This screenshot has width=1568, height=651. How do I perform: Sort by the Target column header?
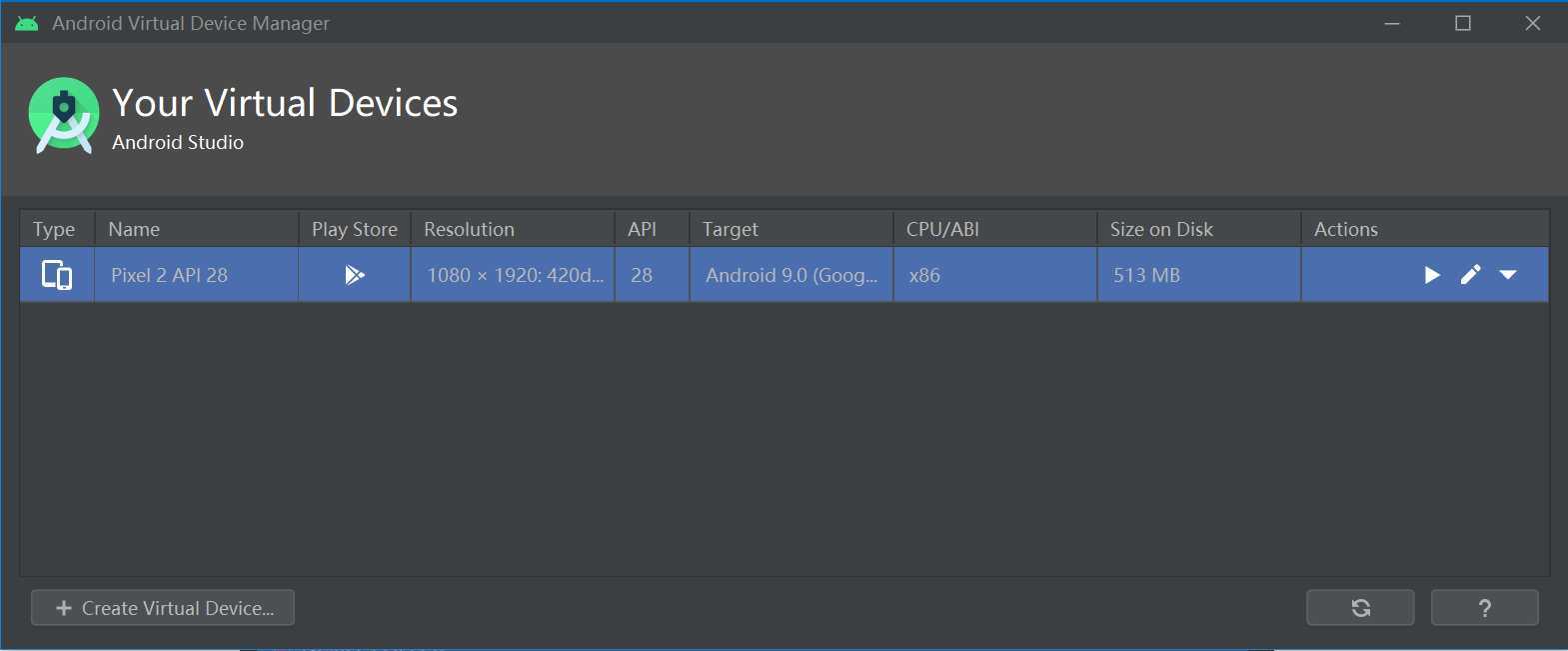point(791,229)
